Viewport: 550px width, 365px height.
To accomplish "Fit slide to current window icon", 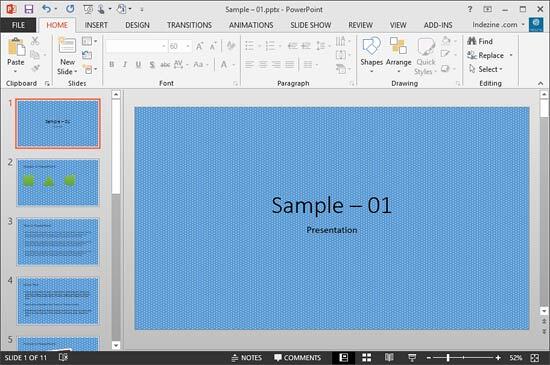I will point(535,358).
